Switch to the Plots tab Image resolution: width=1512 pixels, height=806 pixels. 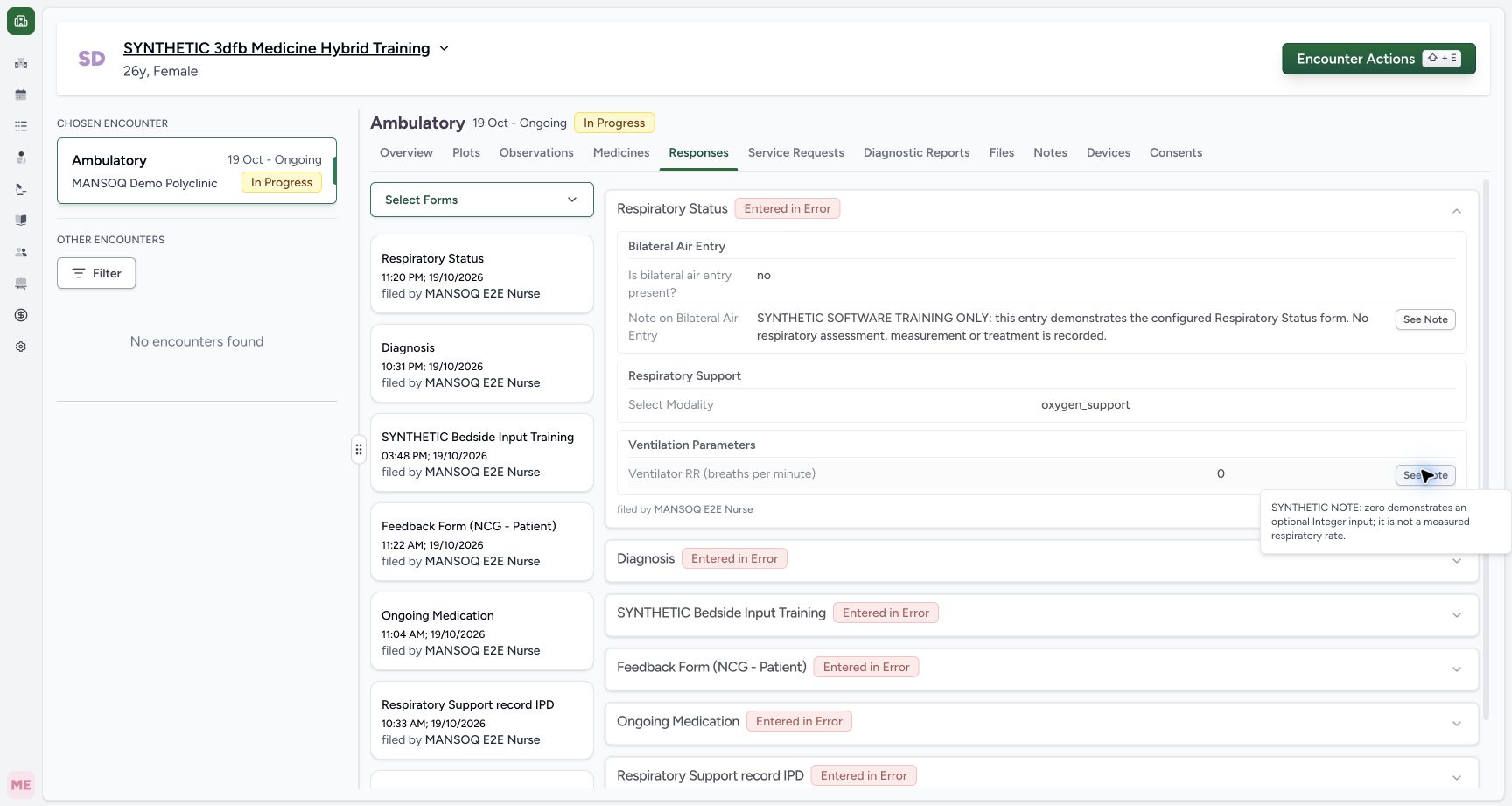(466, 152)
